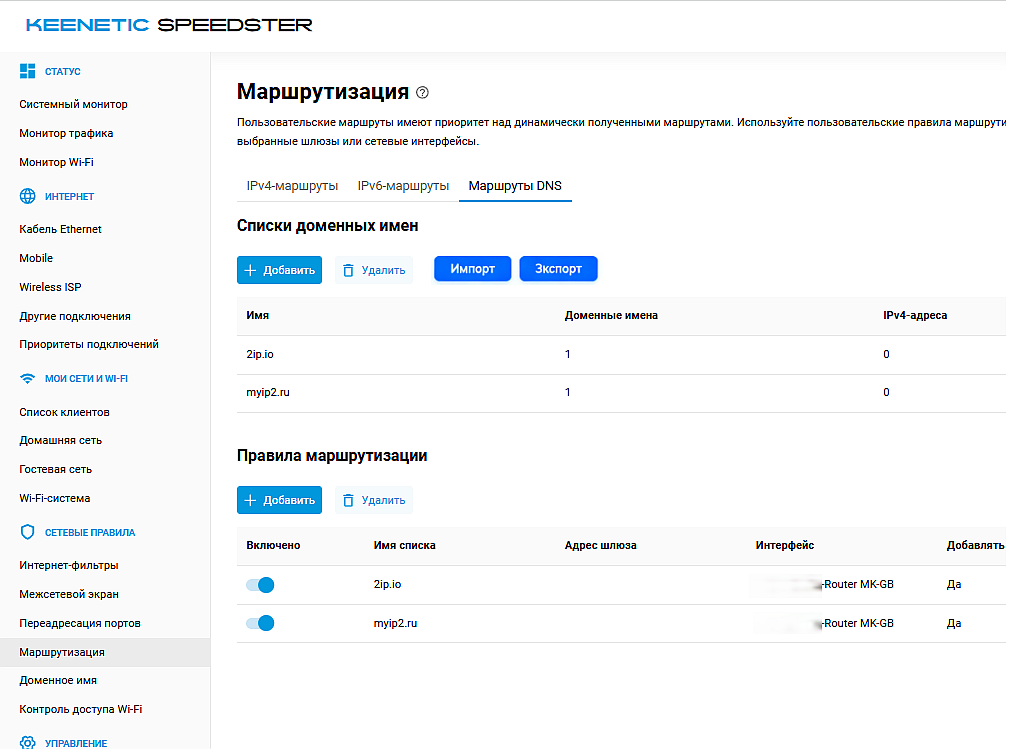Image resolution: width=1009 pixels, height=749 pixels.
Task: Open Системный монитор in the sidebar
Action: click(73, 104)
